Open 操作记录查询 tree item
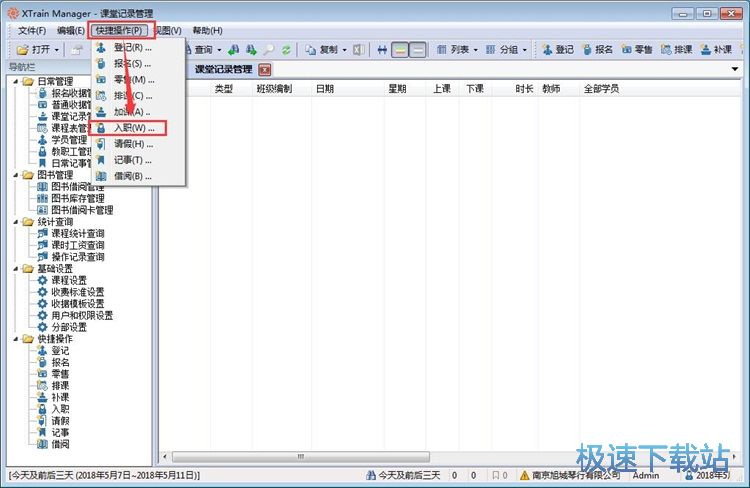Viewport: 750px width, 488px height. point(77,257)
